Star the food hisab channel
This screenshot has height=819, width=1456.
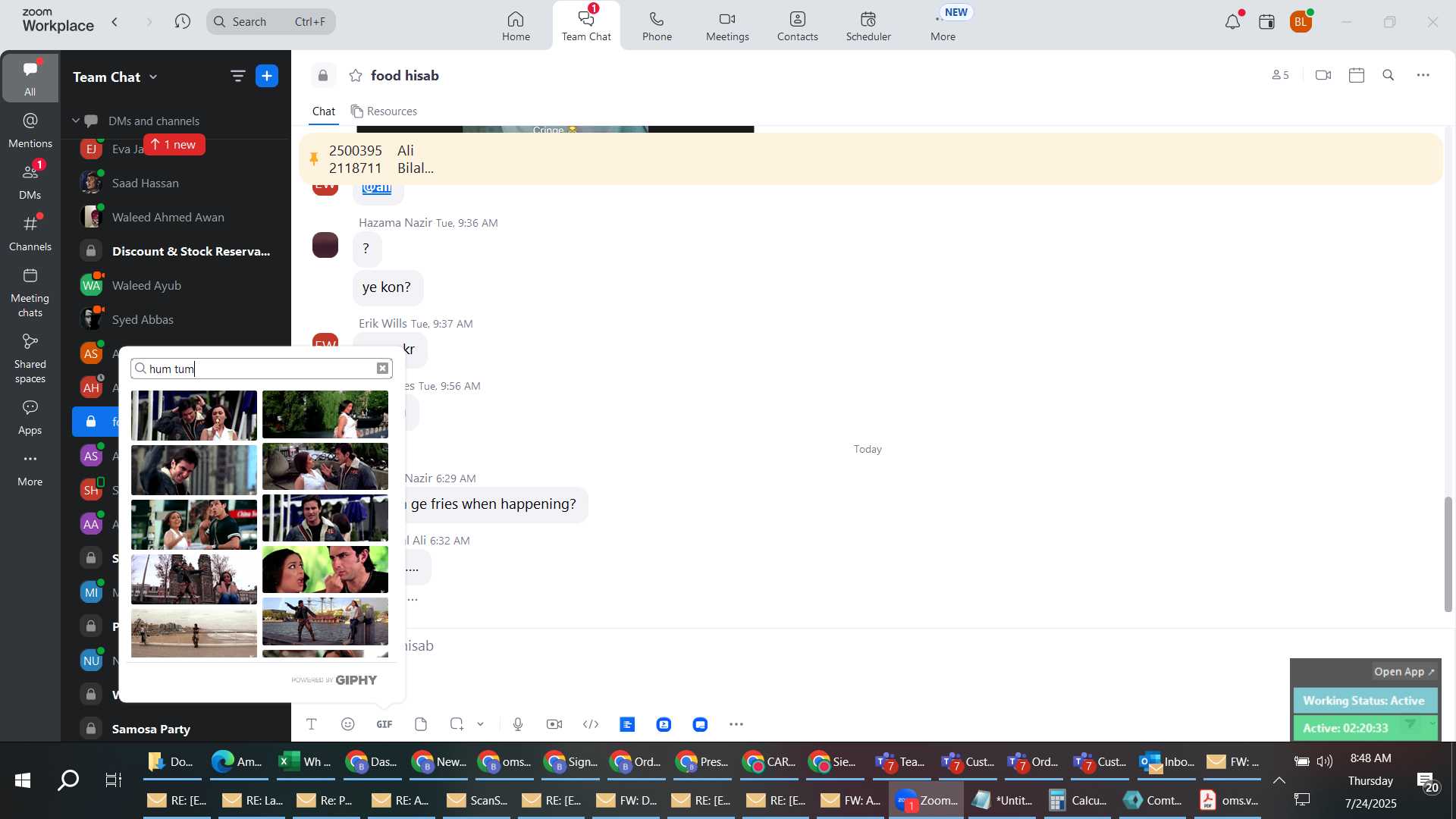tap(355, 75)
